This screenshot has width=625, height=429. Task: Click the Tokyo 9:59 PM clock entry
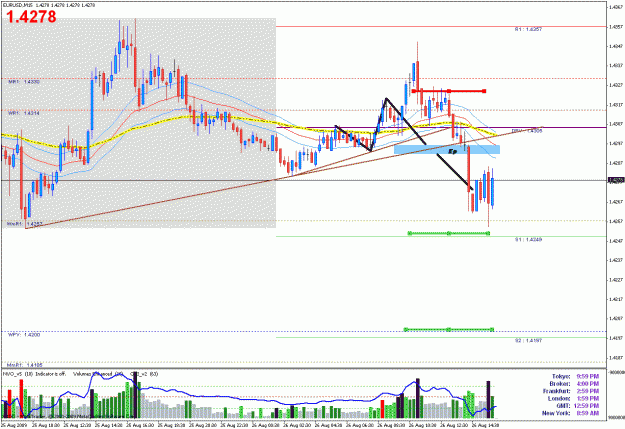coord(575,376)
